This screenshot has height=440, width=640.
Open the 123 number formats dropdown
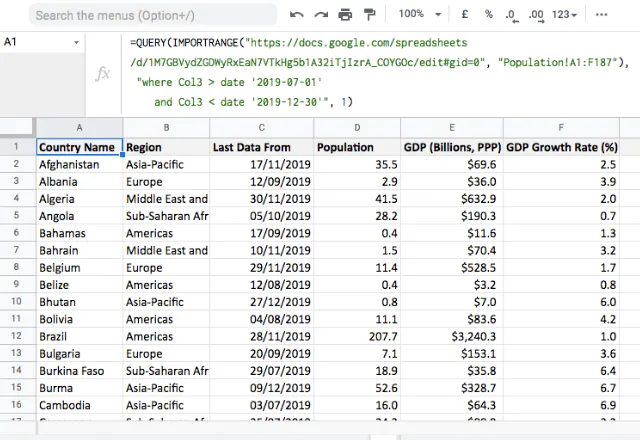[x=565, y=15]
